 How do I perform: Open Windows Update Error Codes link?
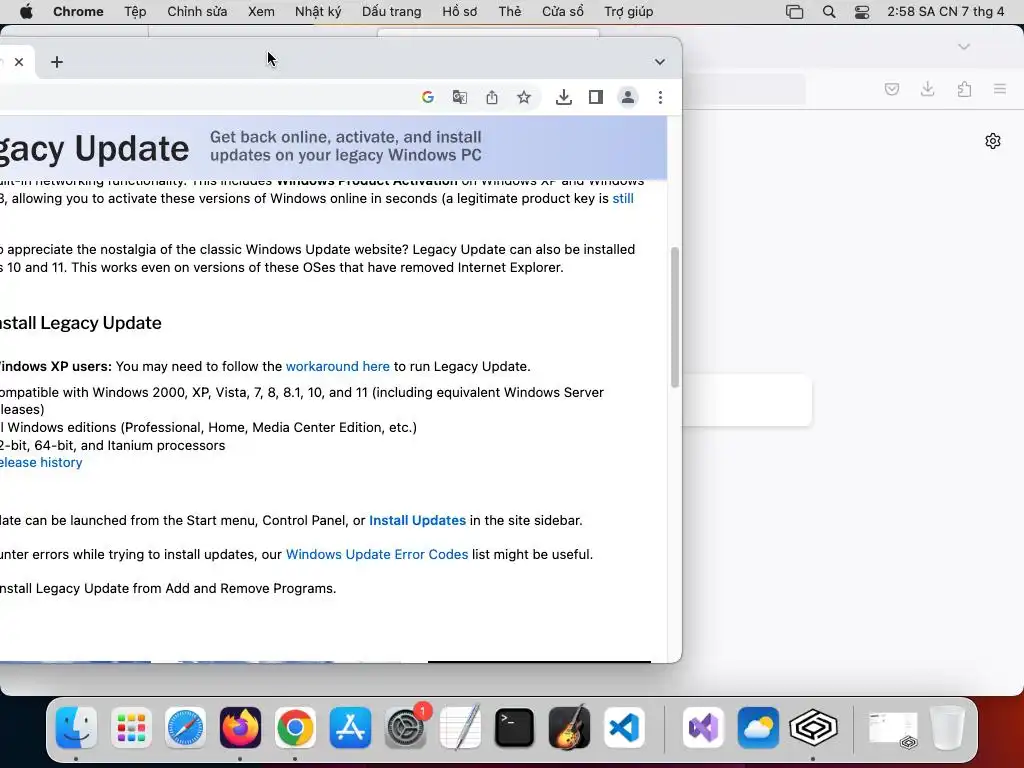point(377,554)
